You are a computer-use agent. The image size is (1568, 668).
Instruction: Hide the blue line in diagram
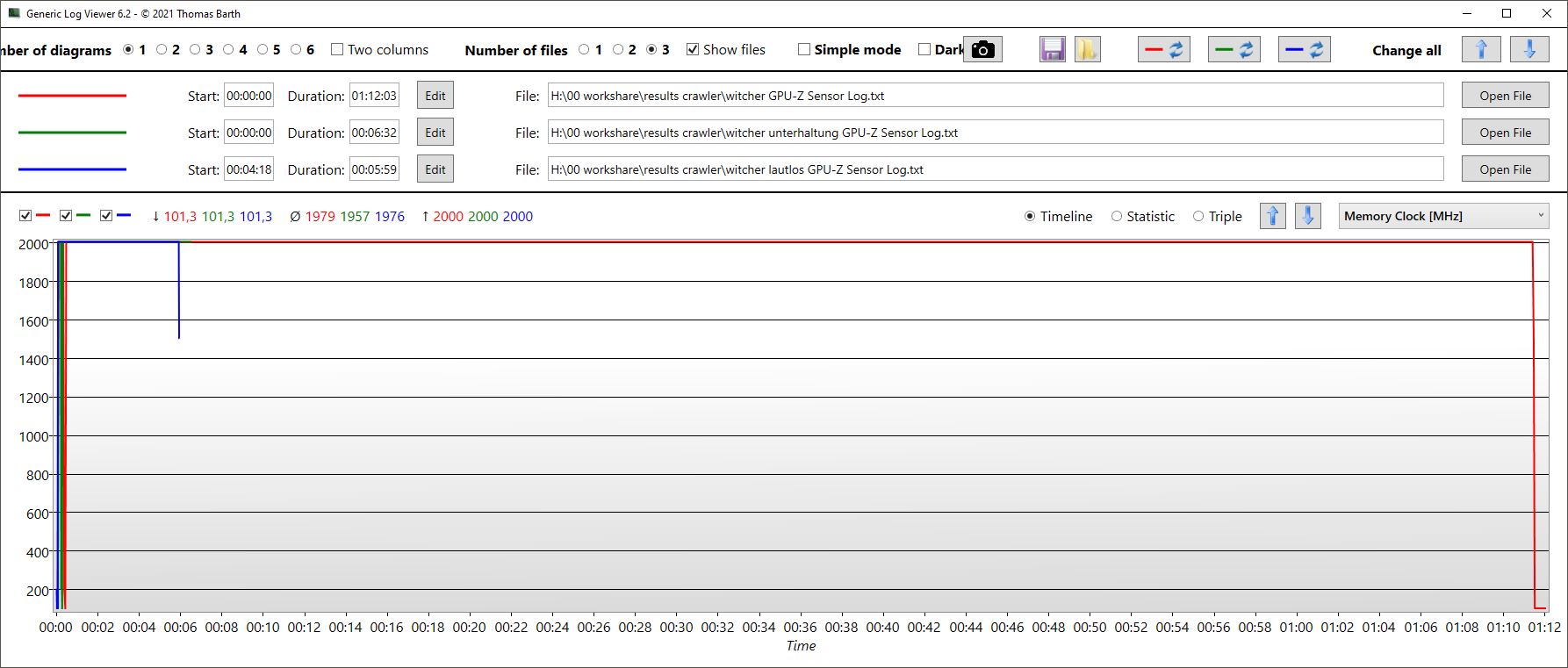click(x=106, y=216)
